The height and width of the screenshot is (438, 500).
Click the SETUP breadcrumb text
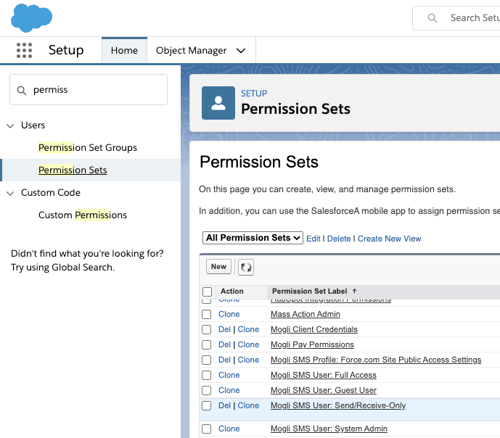tap(254, 94)
